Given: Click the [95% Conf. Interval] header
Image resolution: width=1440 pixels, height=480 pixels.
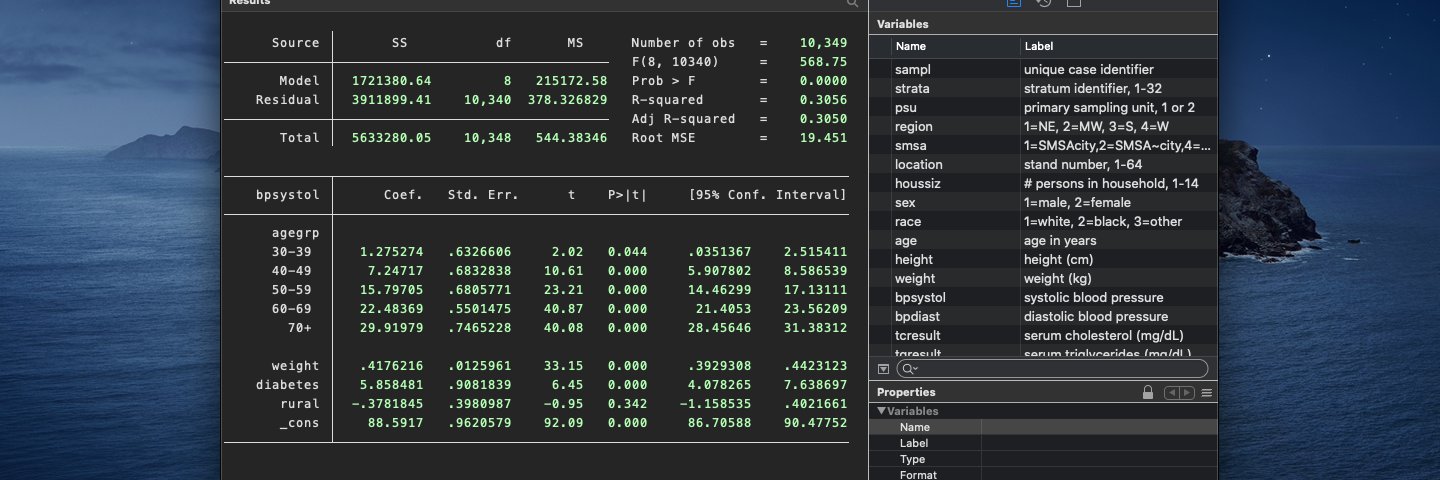Looking at the screenshot, I should click(768, 195).
